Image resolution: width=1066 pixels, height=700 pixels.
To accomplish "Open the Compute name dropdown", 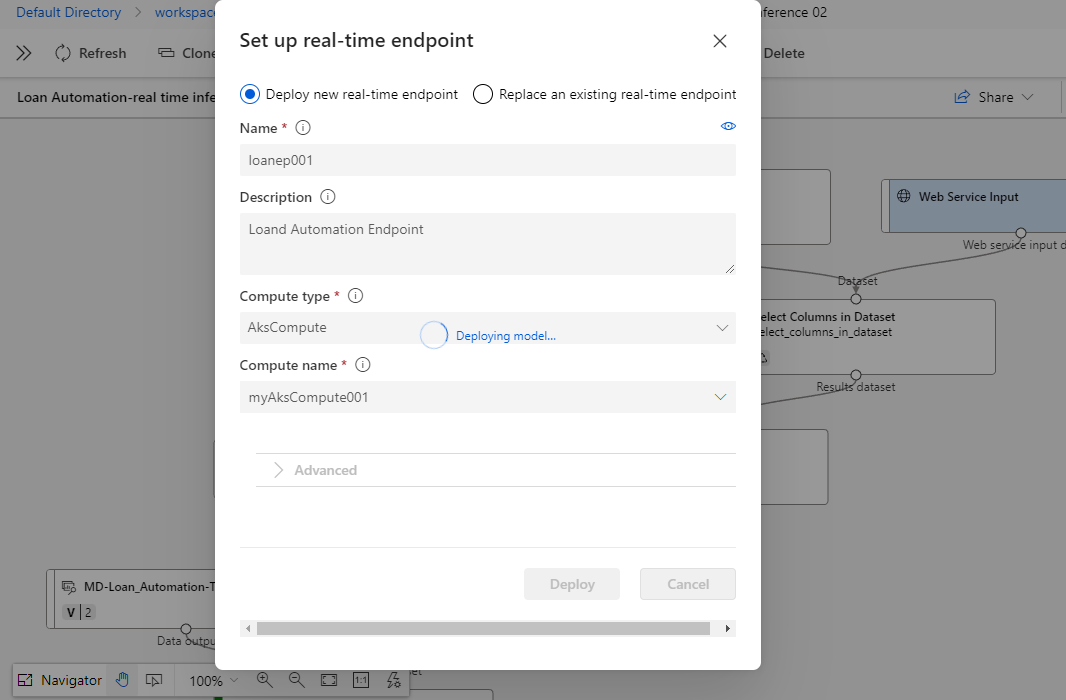I will coord(720,396).
